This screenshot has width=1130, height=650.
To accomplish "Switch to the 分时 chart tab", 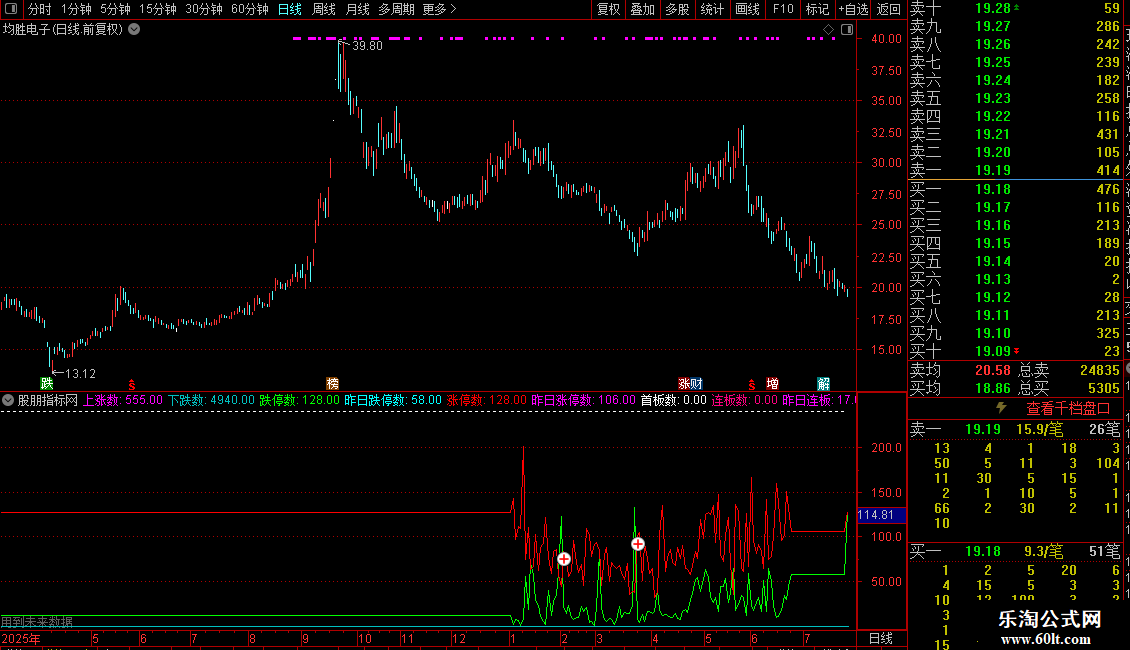I will (40, 9).
